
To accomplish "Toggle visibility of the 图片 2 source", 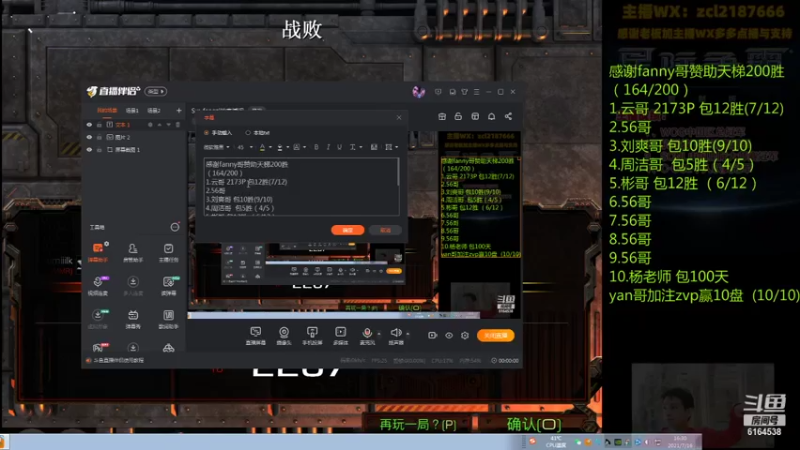I will (89, 137).
